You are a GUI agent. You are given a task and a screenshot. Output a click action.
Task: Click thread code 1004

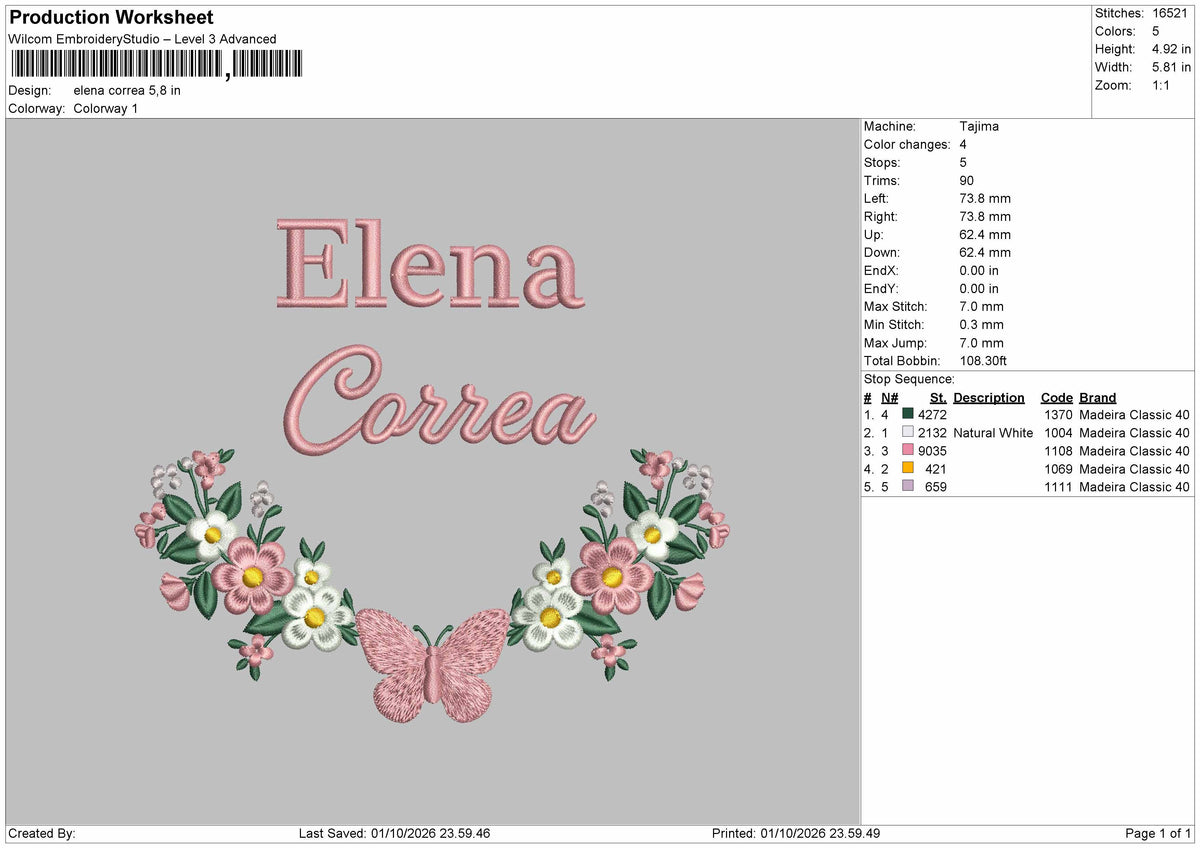(1058, 432)
